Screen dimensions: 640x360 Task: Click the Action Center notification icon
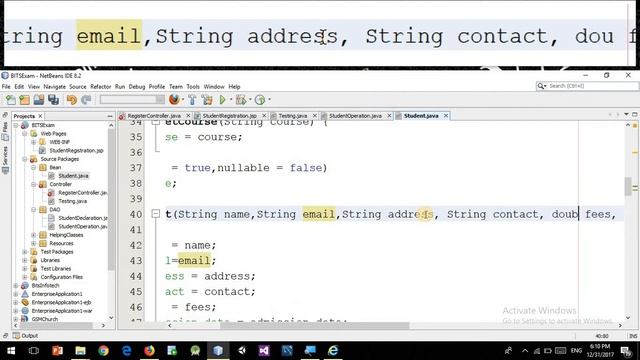click(626, 351)
